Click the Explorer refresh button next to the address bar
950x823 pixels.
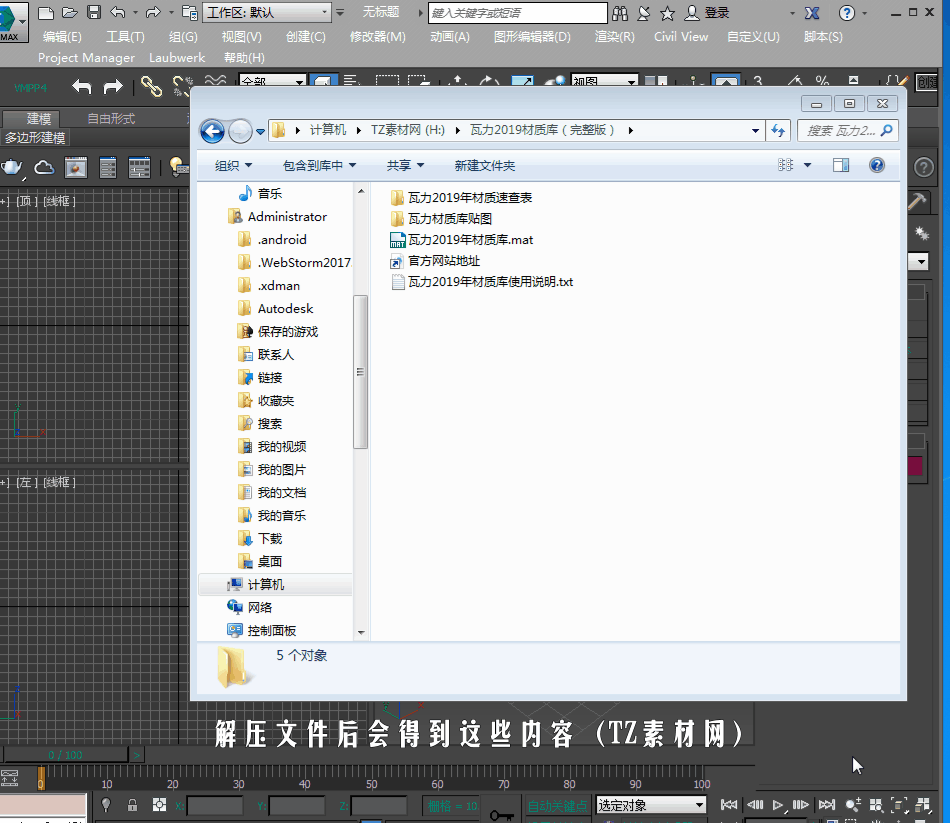coord(778,130)
